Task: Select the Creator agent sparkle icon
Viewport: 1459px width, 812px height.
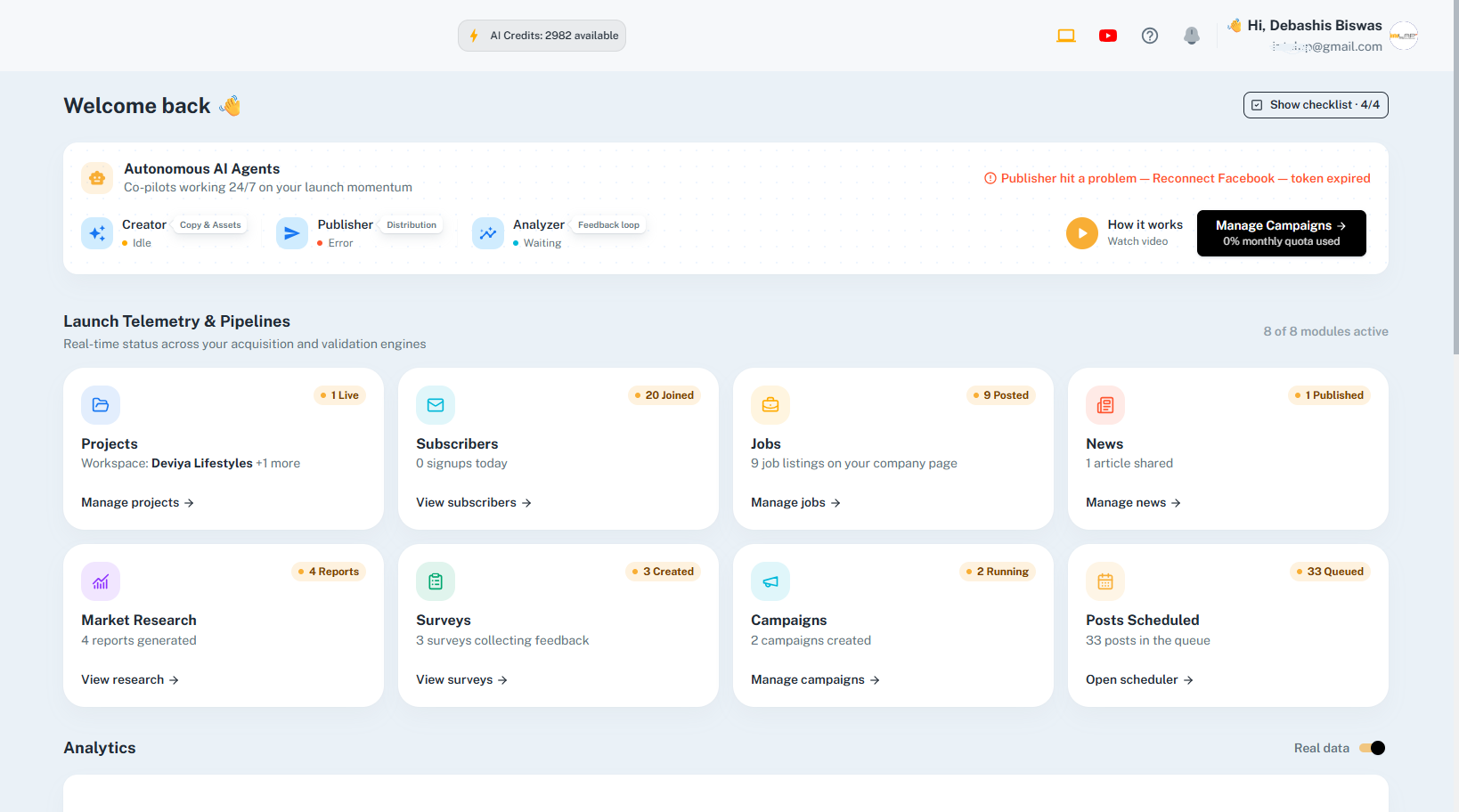Action: pos(97,233)
